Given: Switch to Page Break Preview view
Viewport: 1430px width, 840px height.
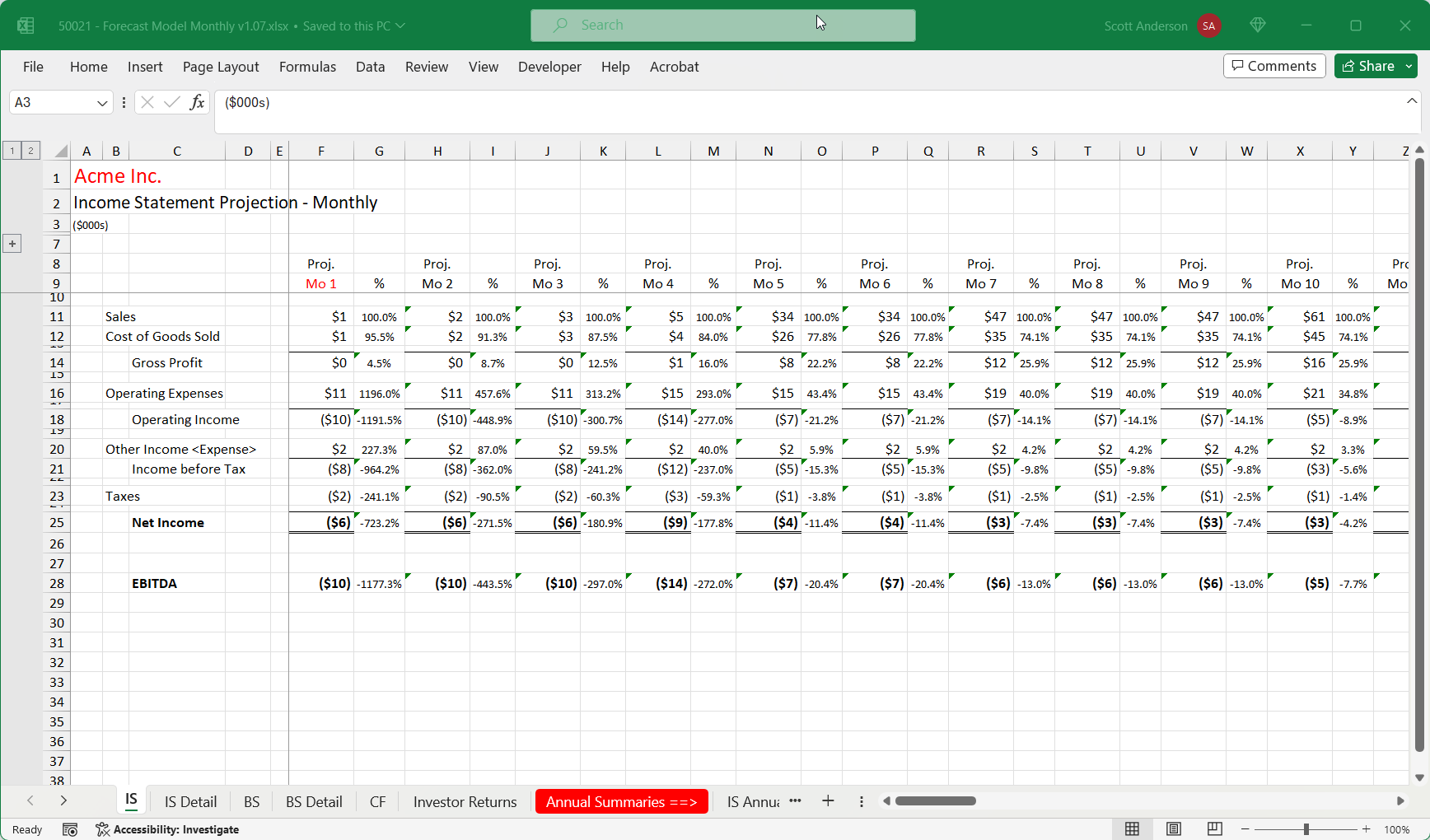Looking at the screenshot, I should (1214, 829).
